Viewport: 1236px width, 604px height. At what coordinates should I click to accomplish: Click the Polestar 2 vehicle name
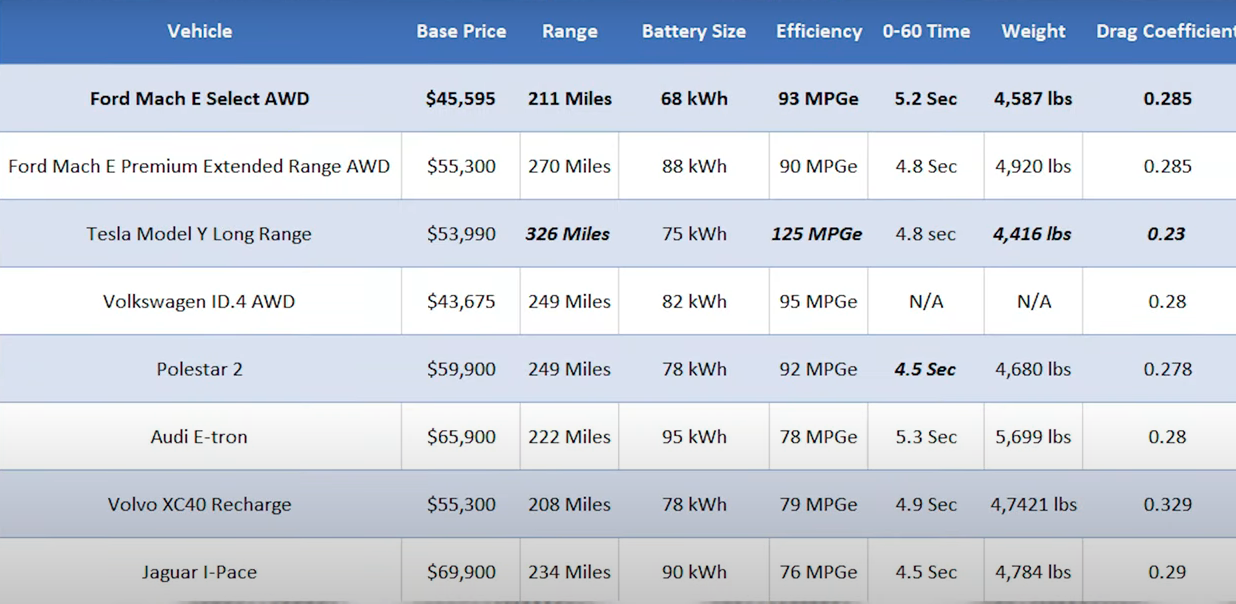[x=199, y=369]
